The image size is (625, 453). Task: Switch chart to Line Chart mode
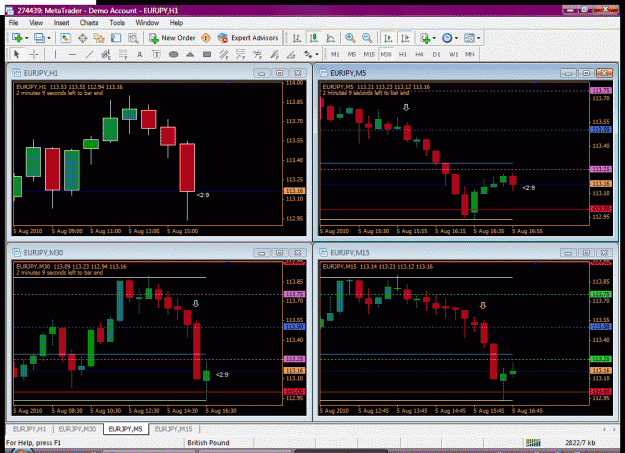(330, 38)
